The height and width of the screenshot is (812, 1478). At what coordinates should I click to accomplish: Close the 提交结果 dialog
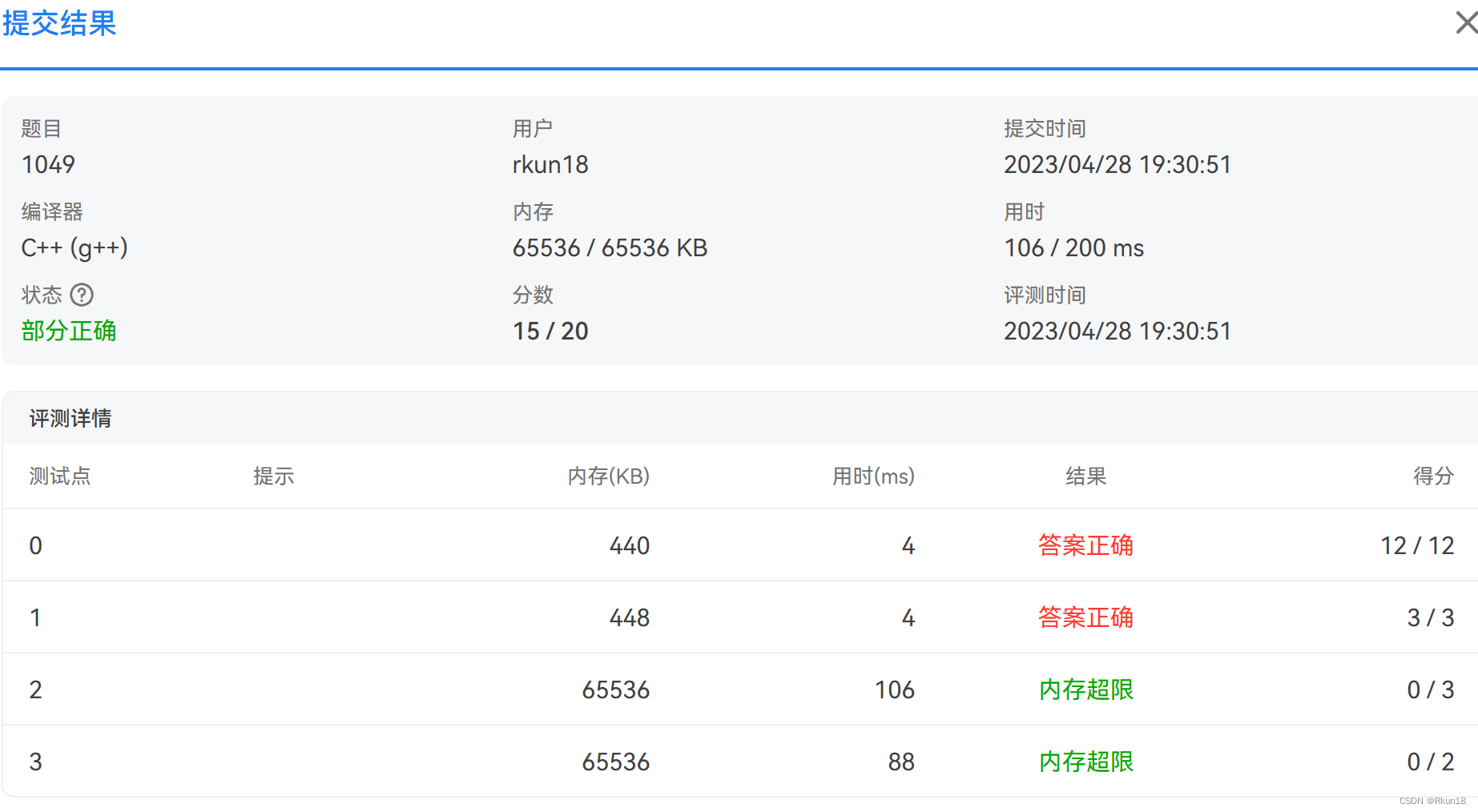[x=1466, y=22]
